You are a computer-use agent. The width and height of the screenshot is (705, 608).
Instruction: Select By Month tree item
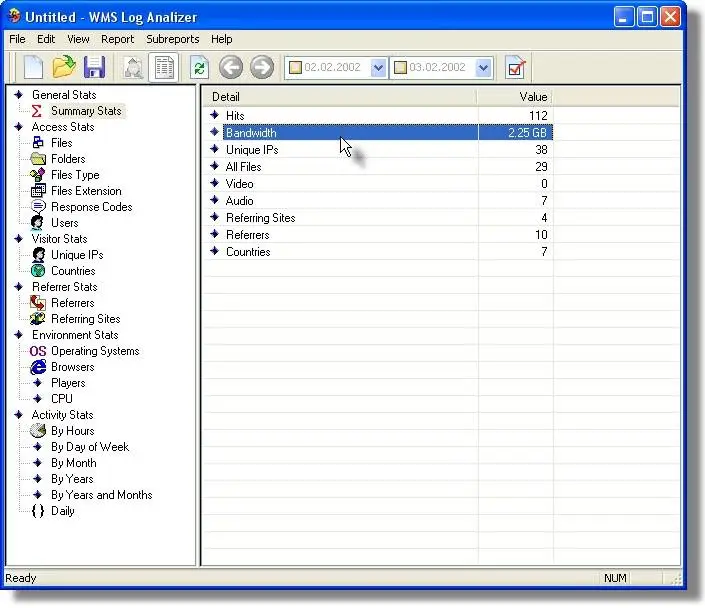tap(74, 463)
